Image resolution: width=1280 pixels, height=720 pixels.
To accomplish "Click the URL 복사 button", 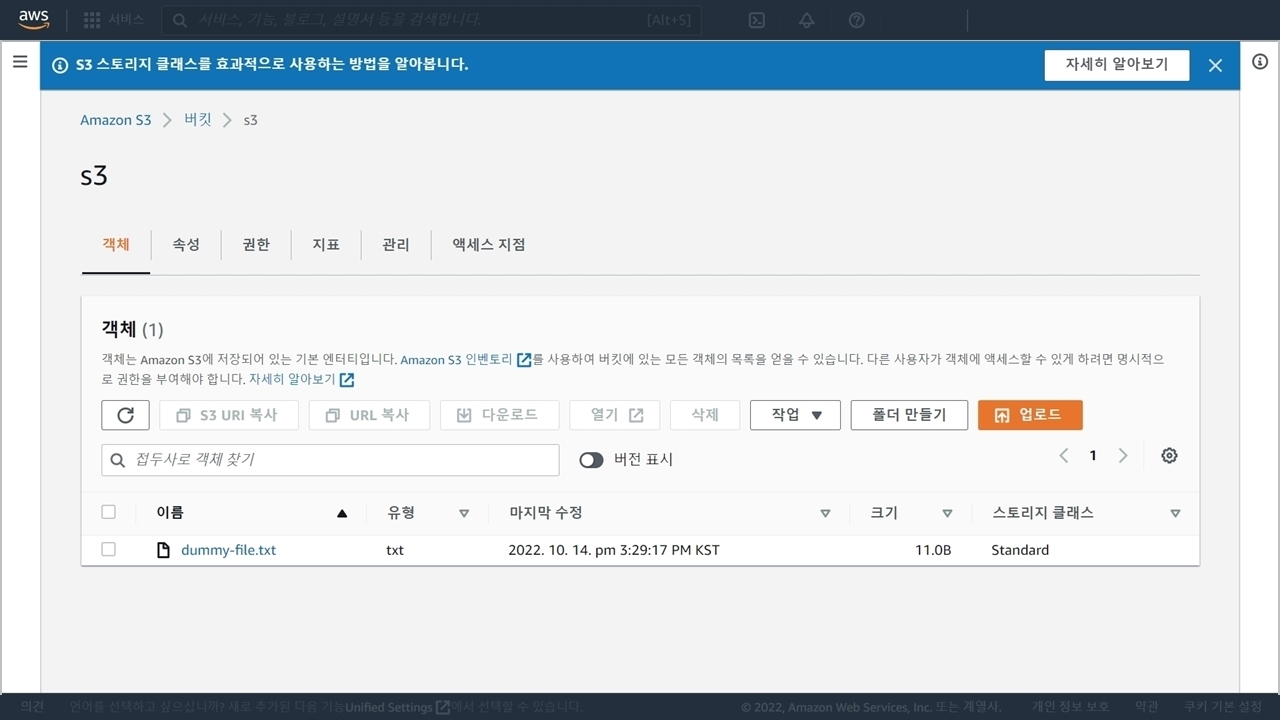I will [x=369, y=415].
